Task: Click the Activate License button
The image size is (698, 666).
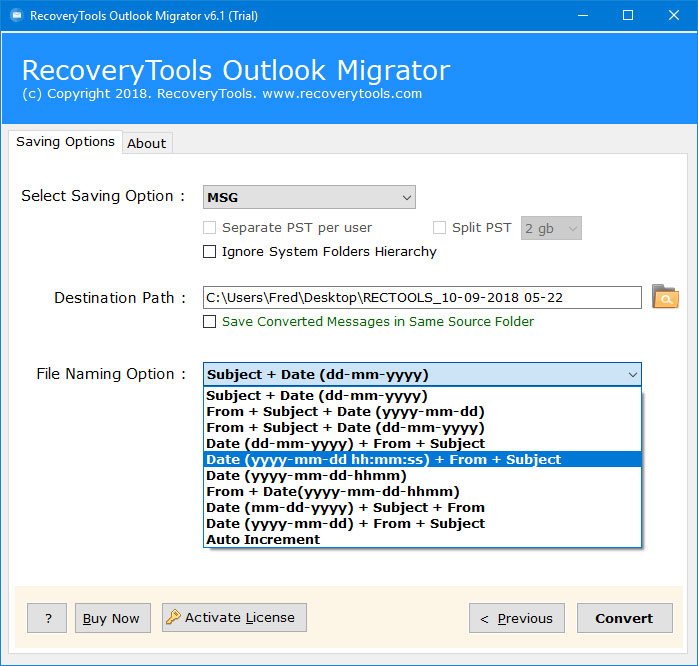Action: (234, 617)
